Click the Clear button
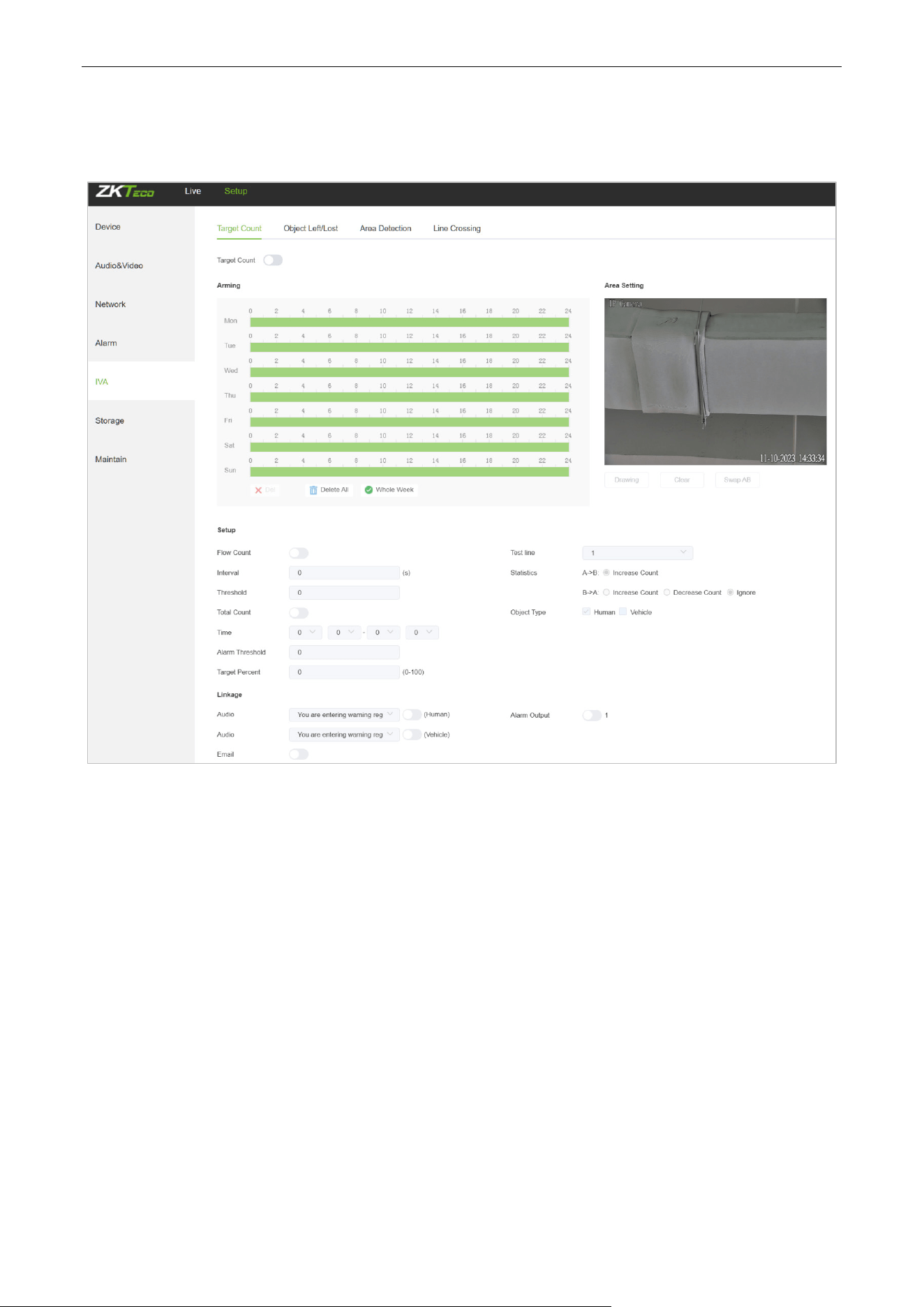924x1307 pixels. tap(682, 480)
